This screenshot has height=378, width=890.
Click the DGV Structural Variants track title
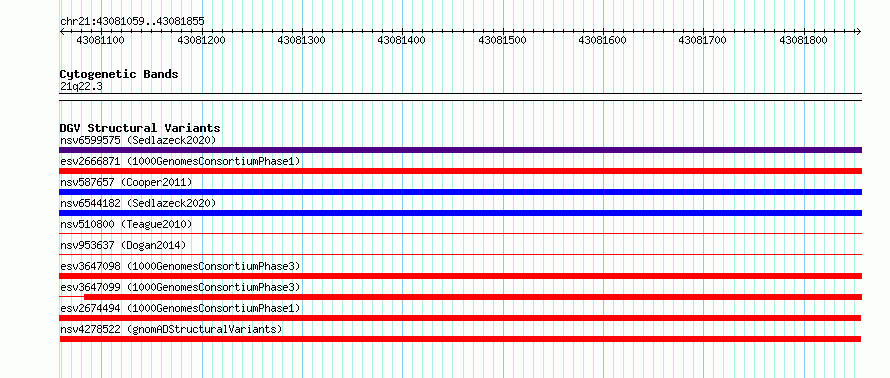pyautogui.click(x=140, y=128)
